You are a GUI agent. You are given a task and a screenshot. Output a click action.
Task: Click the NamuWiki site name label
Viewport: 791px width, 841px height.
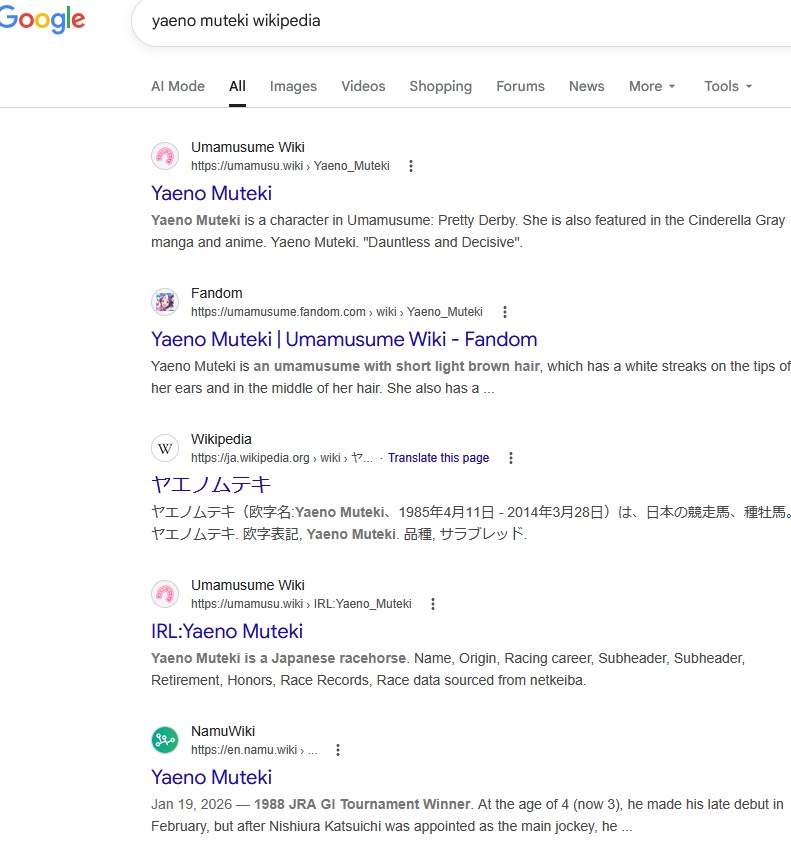click(x=223, y=731)
